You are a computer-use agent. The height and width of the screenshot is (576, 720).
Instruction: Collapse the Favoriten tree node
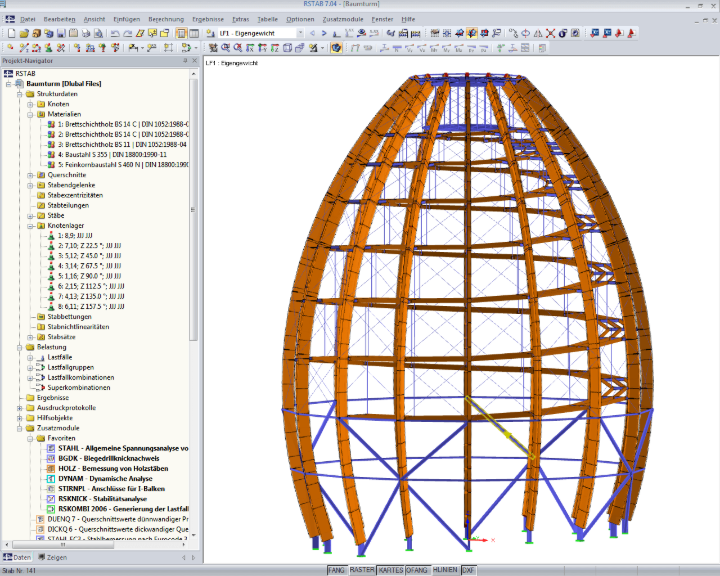[30, 438]
